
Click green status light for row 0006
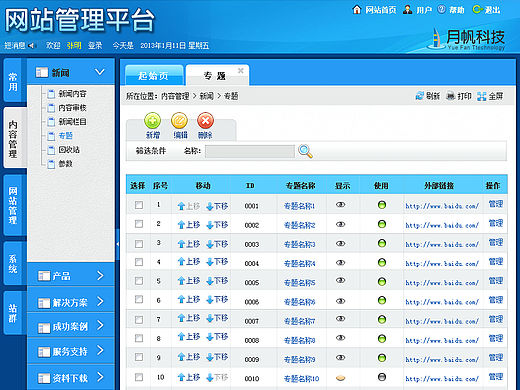click(382, 300)
